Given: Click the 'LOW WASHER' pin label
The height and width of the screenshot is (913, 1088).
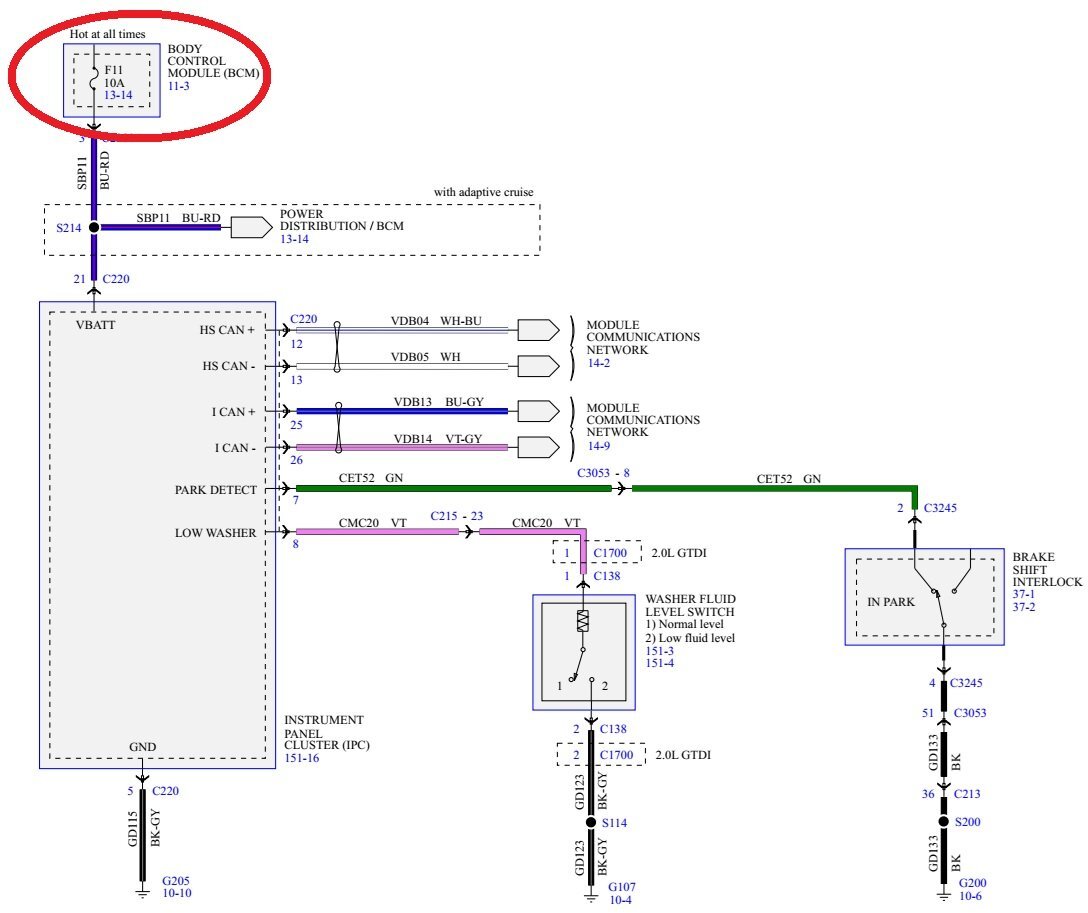Looking at the screenshot, I should pos(215,533).
